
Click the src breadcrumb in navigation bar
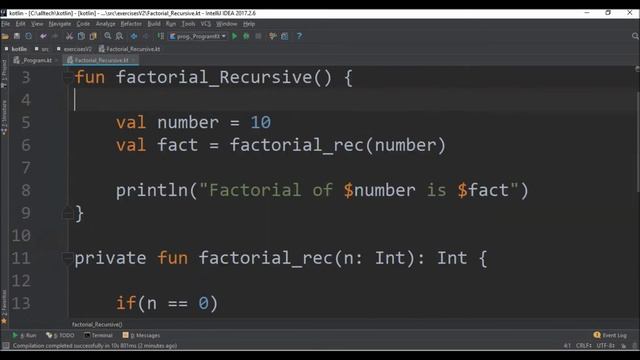point(42,49)
